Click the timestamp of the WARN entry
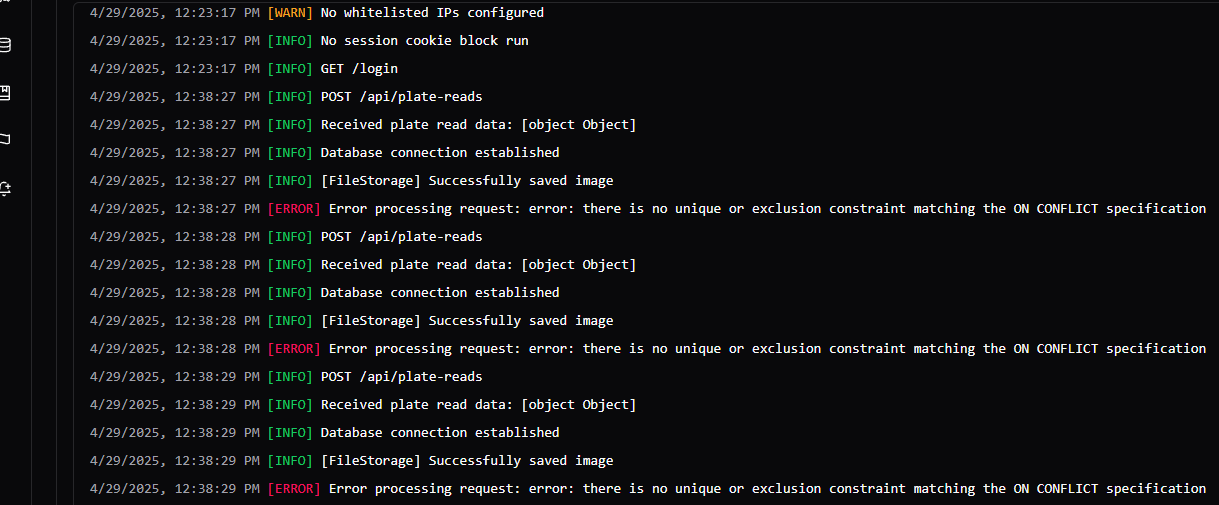The width and height of the screenshot is (1219, 505). [174, 13]
